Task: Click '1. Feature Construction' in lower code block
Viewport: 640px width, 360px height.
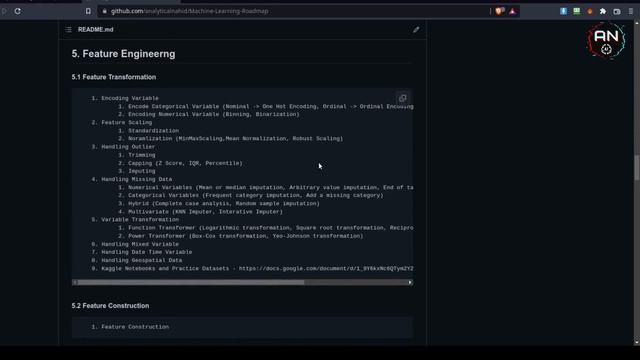Action: tap(130, 327)
